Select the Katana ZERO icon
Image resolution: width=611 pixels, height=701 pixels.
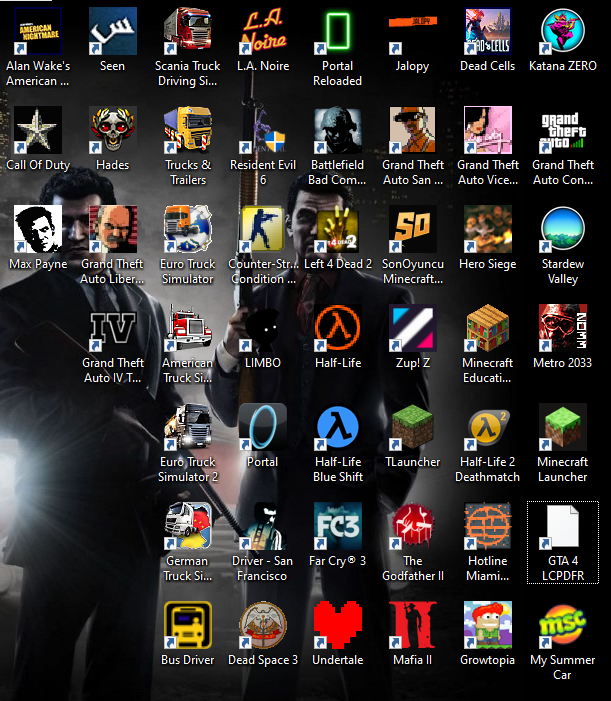point(563,31)
